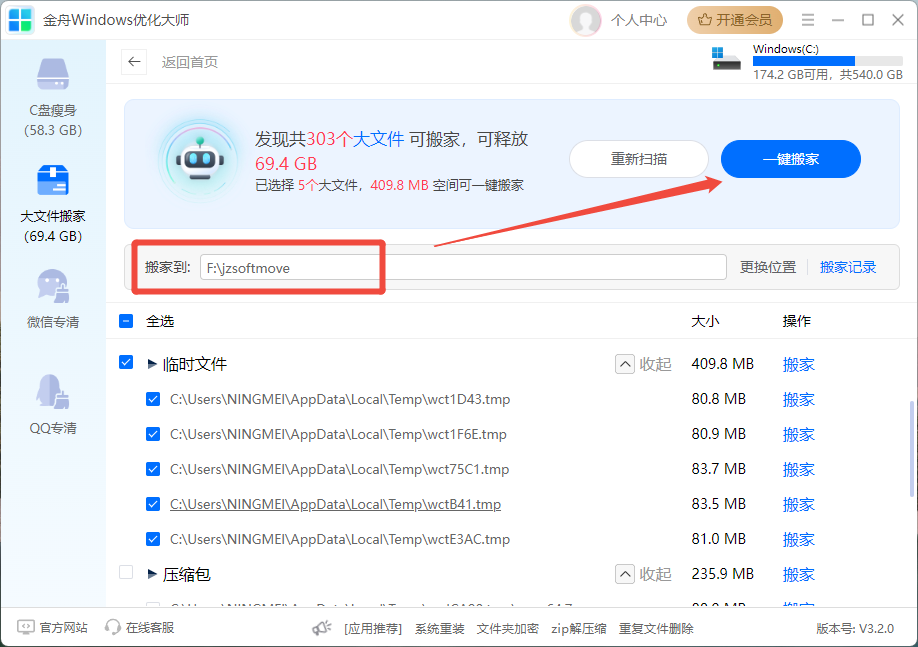Click the wctB41.tmp file path
The image size is (918, 647).
pos(335,504)
